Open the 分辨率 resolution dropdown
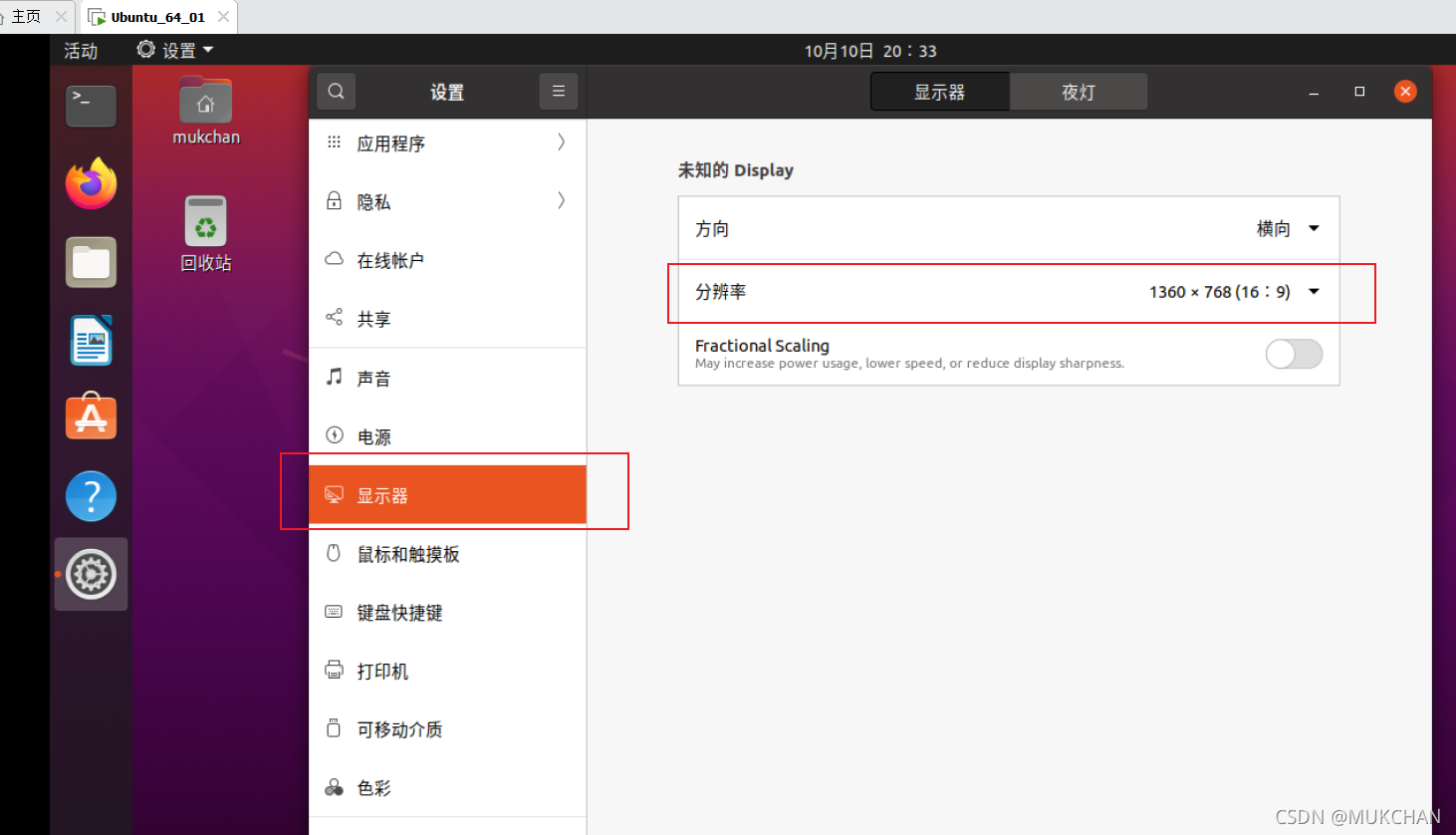This screenshot has width=1456, height=835. (x=1008, y=292)
